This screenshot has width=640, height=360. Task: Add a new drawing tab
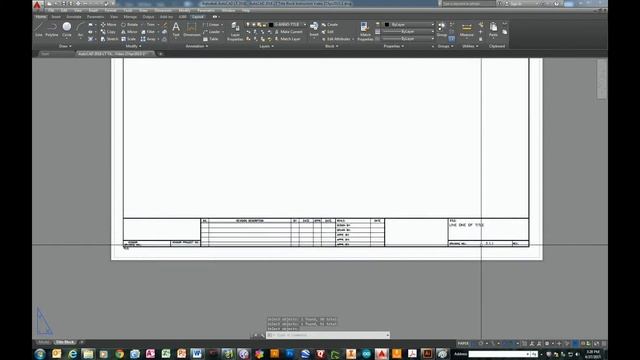[160, 54]
